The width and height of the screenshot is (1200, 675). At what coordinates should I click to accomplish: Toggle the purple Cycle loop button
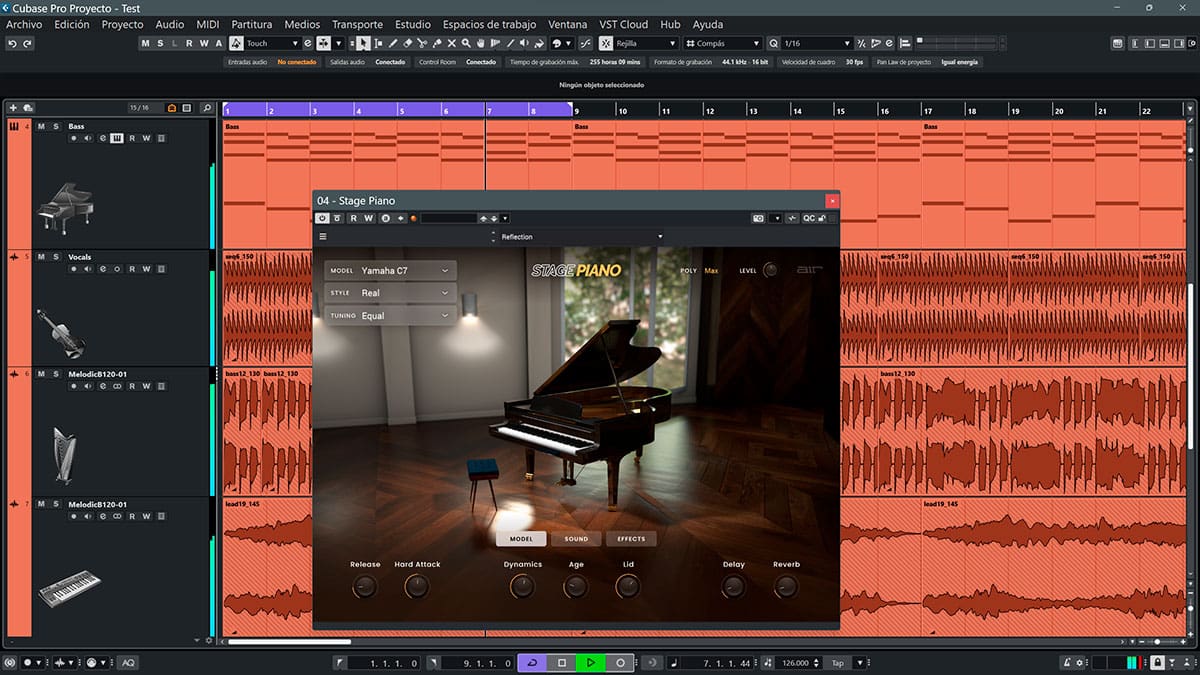pos(533,662)
